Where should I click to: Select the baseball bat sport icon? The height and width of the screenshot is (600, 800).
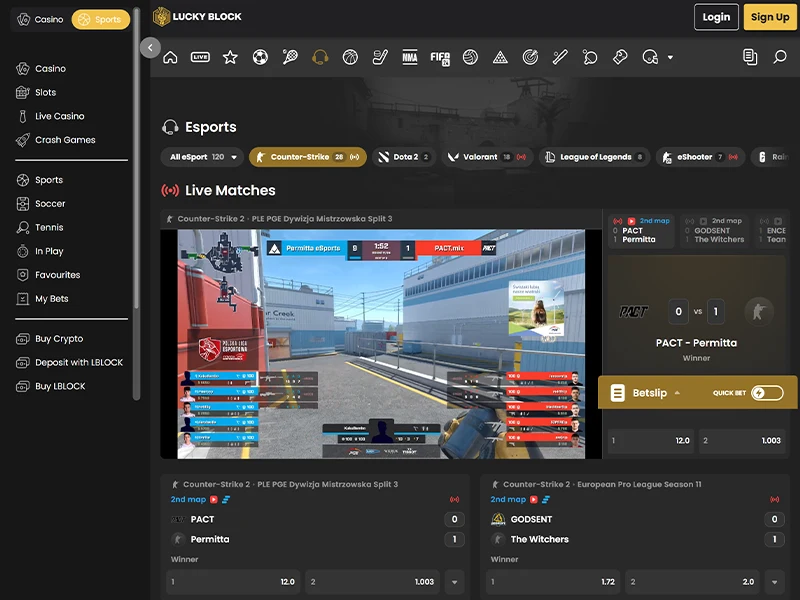click(x=560, y=57)
